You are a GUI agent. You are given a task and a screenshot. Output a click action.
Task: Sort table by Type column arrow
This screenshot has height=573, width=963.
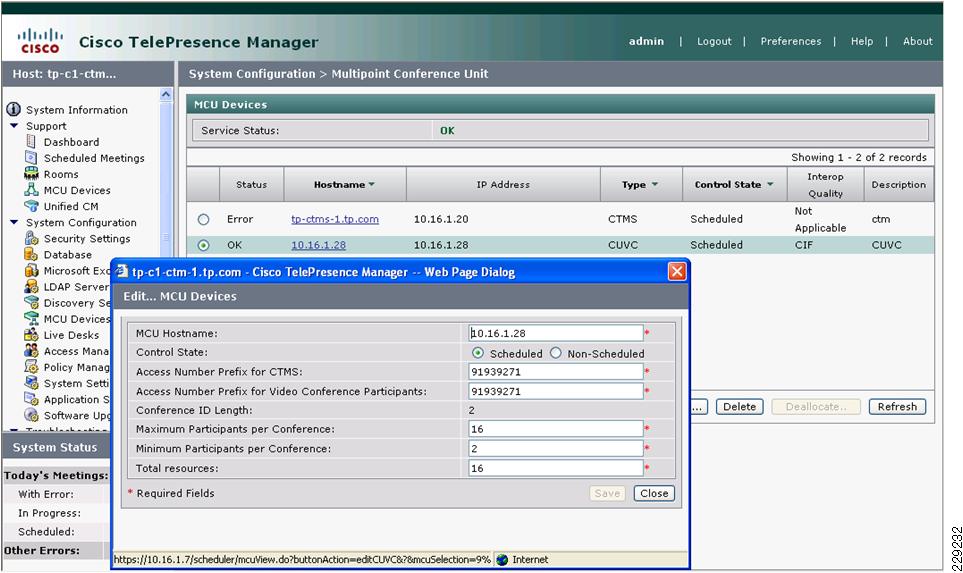point(655,184)
